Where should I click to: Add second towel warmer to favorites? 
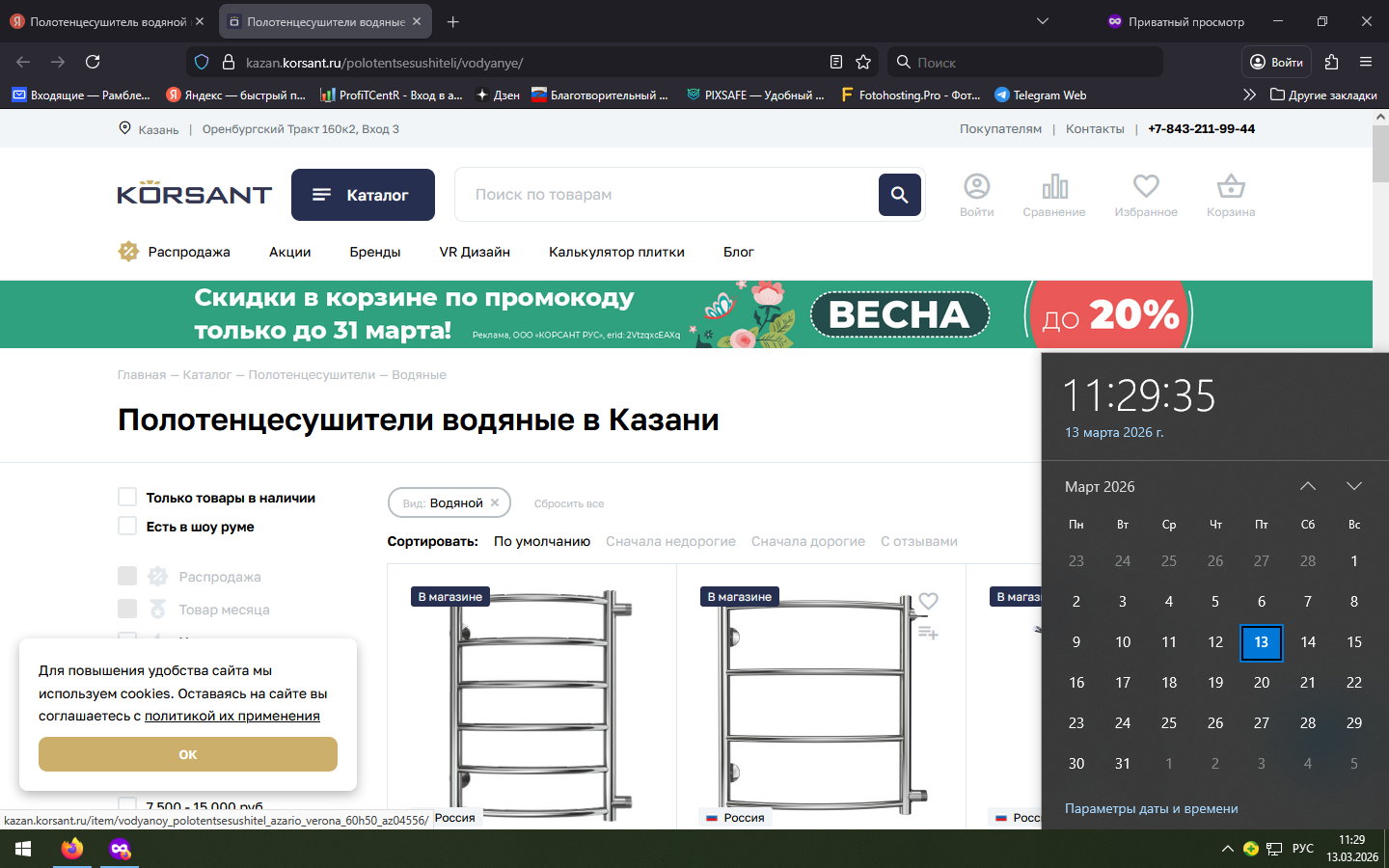point(928,601)
